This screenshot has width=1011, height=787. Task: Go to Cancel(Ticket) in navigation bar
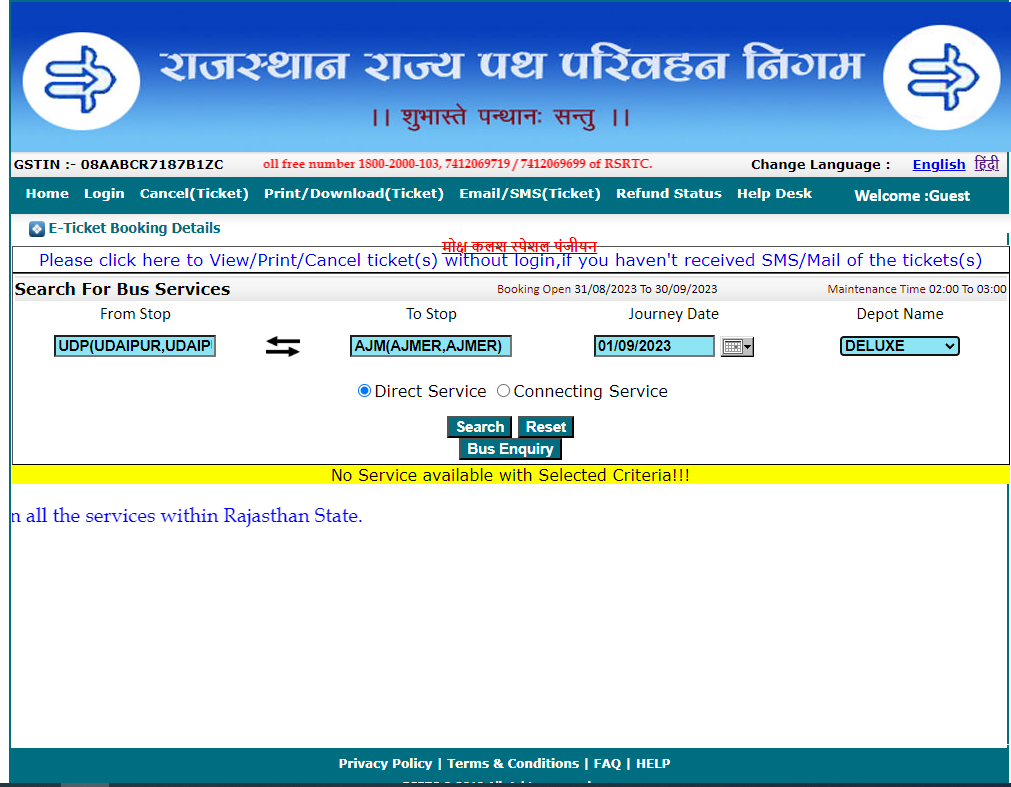tap(194, 194)
